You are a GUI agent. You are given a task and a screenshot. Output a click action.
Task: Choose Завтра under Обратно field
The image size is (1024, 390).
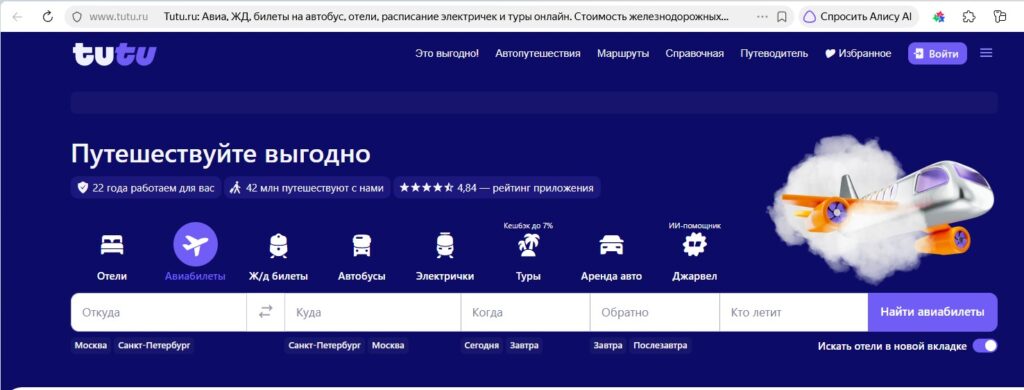tap(608, 346)
